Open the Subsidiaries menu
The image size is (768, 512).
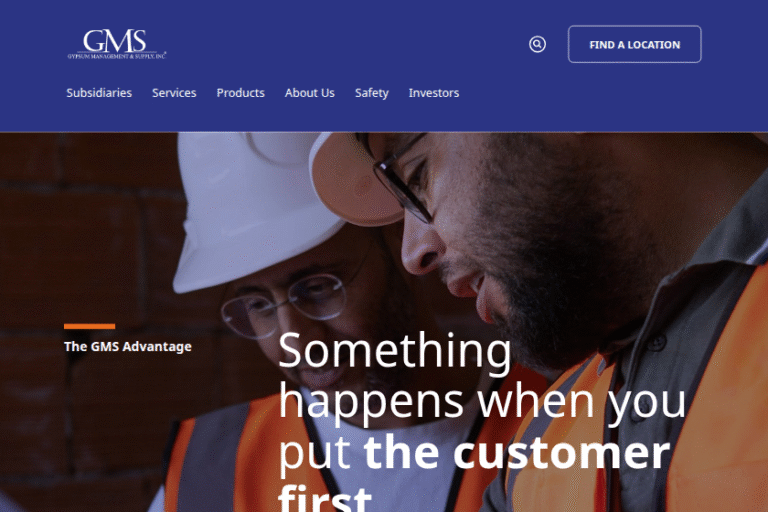point(99,93)
